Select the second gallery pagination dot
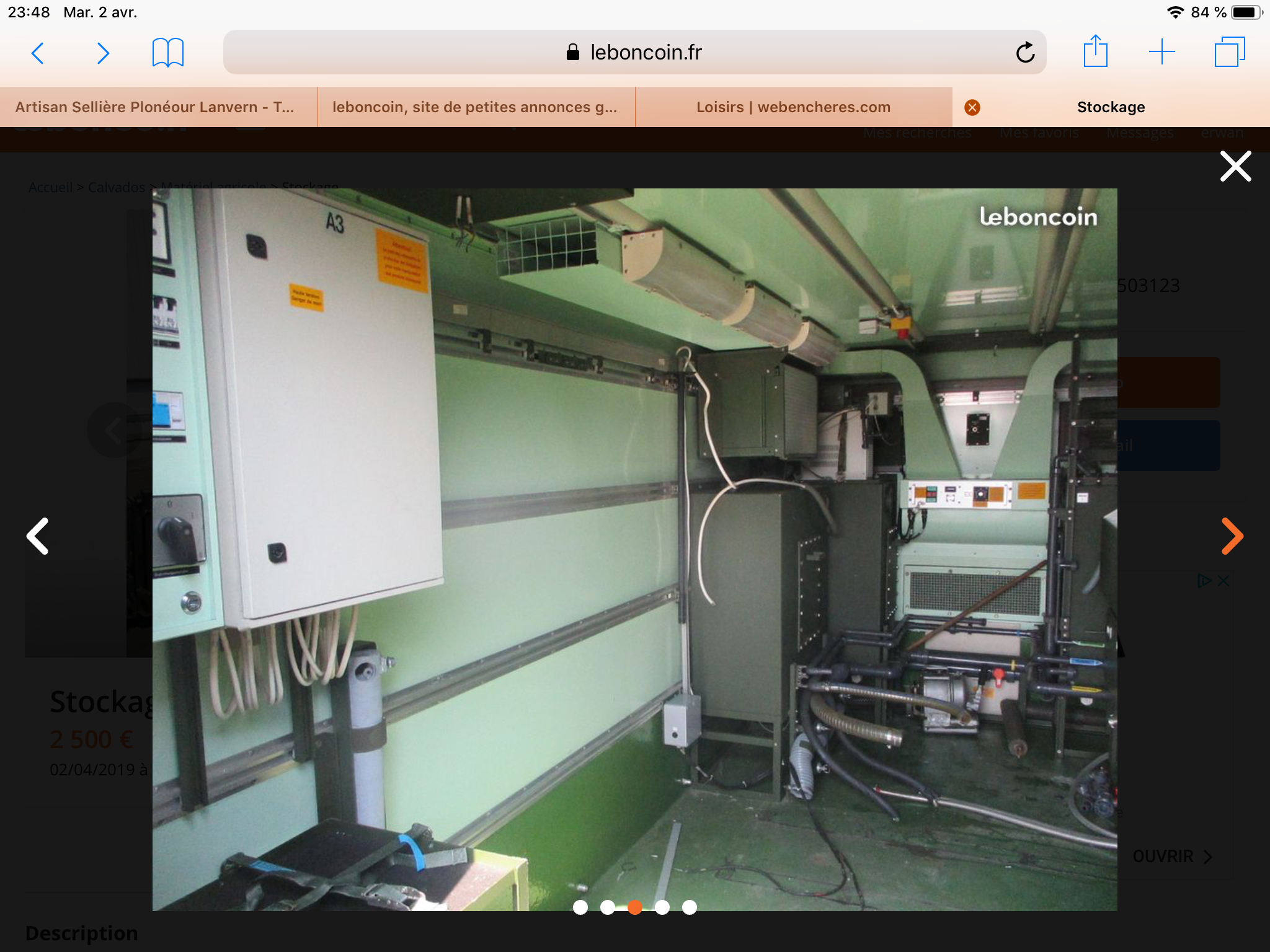1270x952 pixels. 608,907
